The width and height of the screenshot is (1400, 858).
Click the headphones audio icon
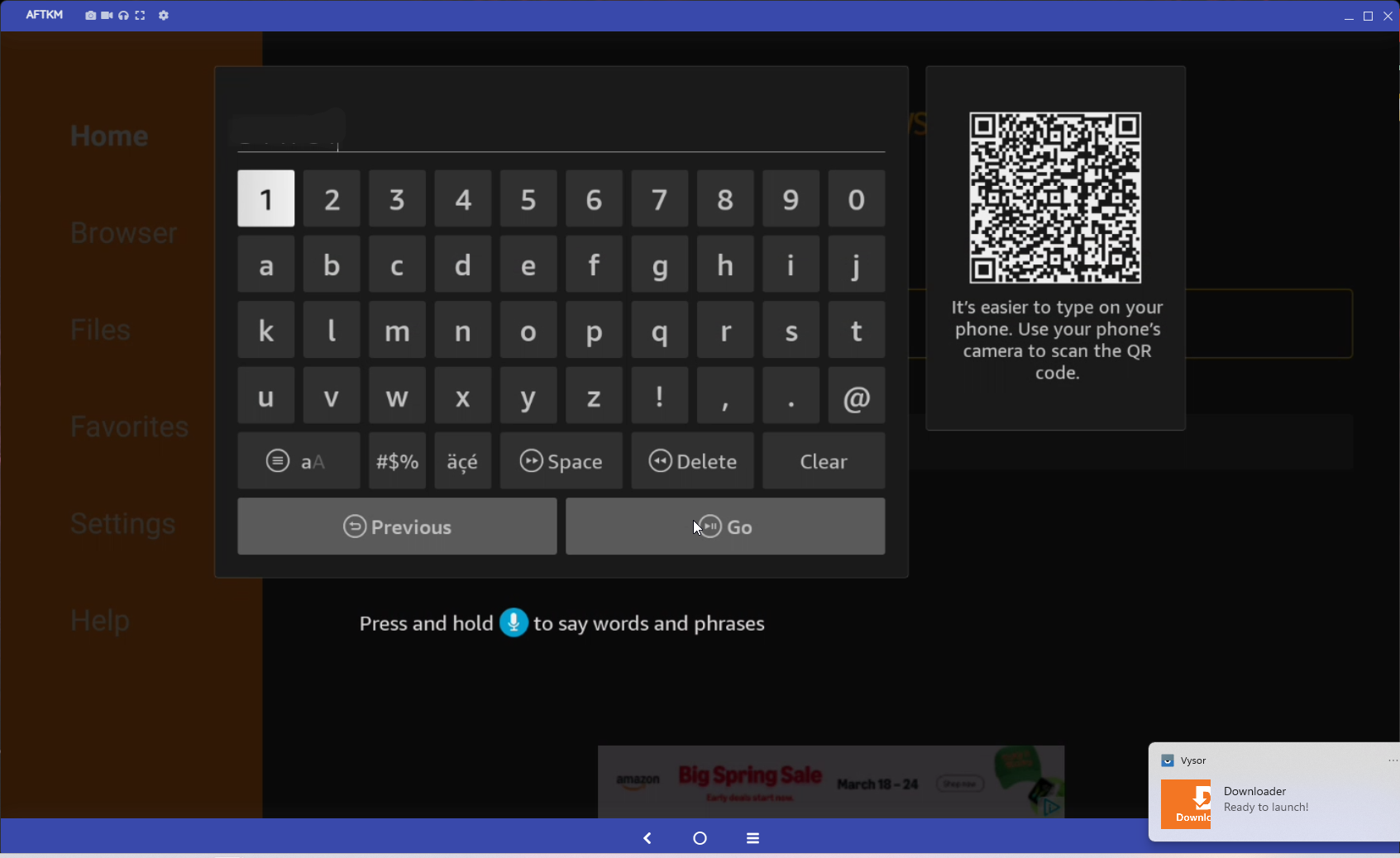pos(123,16)
